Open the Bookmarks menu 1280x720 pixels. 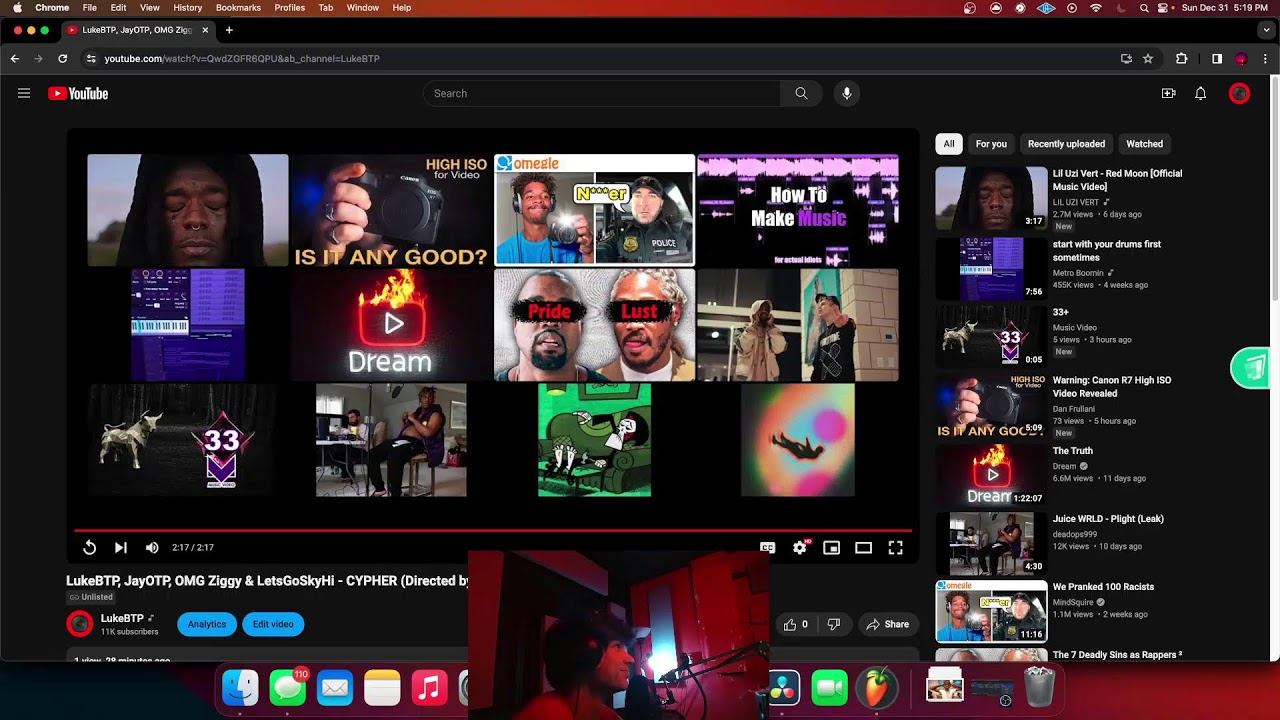coord(238,8)
